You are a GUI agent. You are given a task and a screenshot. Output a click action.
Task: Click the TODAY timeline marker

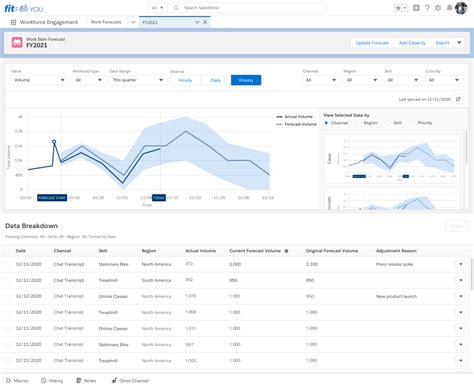159,198
